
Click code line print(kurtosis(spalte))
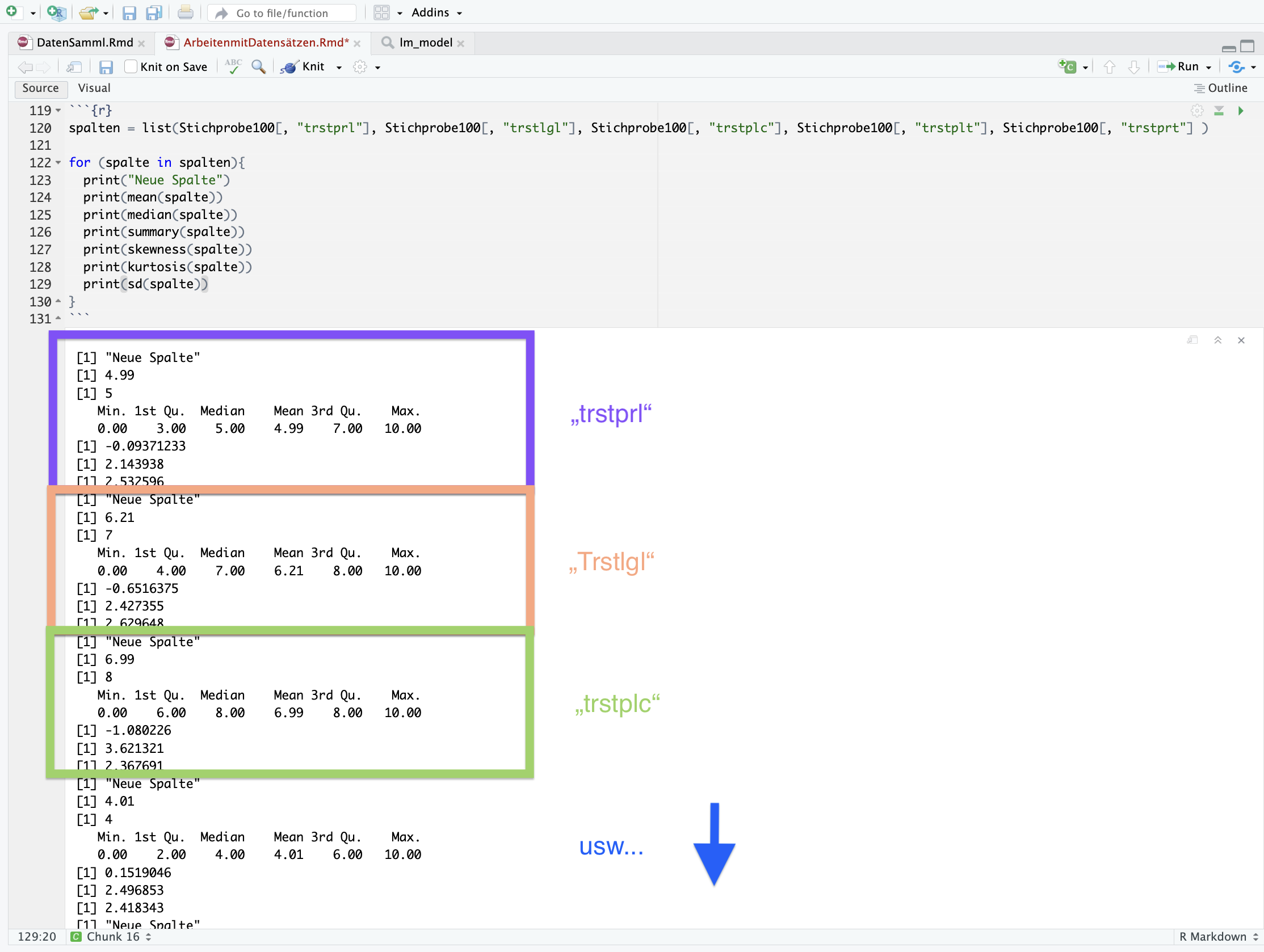[167, 267]
